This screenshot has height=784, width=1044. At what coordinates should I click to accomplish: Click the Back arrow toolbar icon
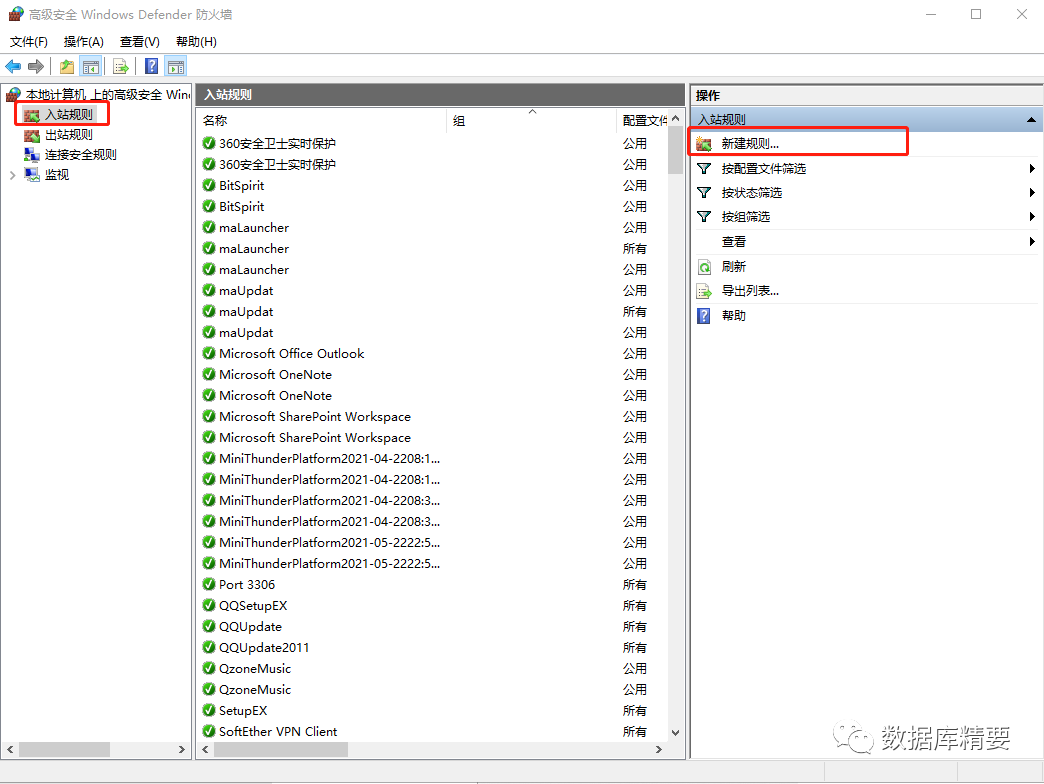(x=13, y=67)
